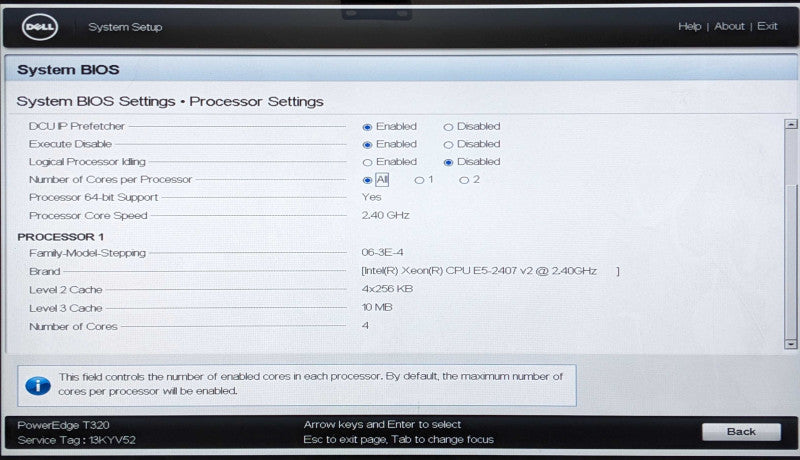
Task: Click the Service Tag text
Action: click(x=77, y=440)
